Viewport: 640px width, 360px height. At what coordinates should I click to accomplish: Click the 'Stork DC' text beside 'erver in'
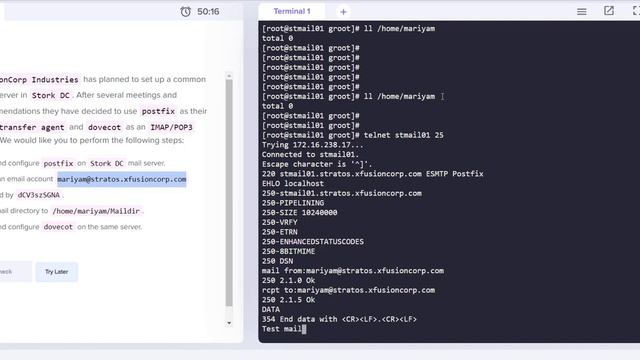point(51,96)
